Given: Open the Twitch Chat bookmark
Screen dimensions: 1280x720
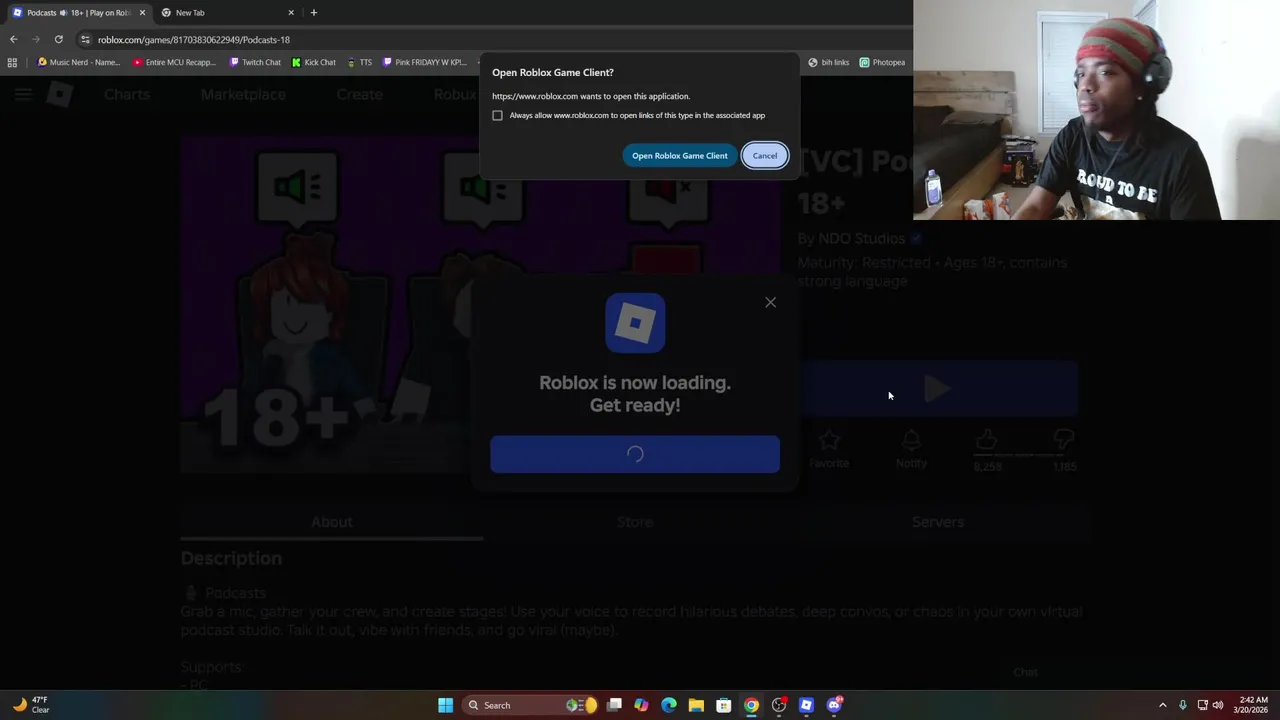Looking at the screenshot, I should tap(255, 62).
